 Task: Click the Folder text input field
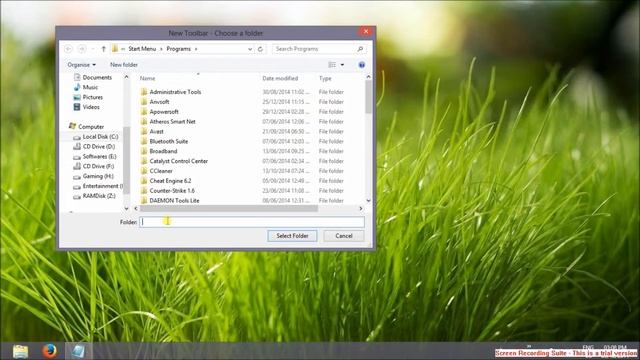[x=252, y=222]
